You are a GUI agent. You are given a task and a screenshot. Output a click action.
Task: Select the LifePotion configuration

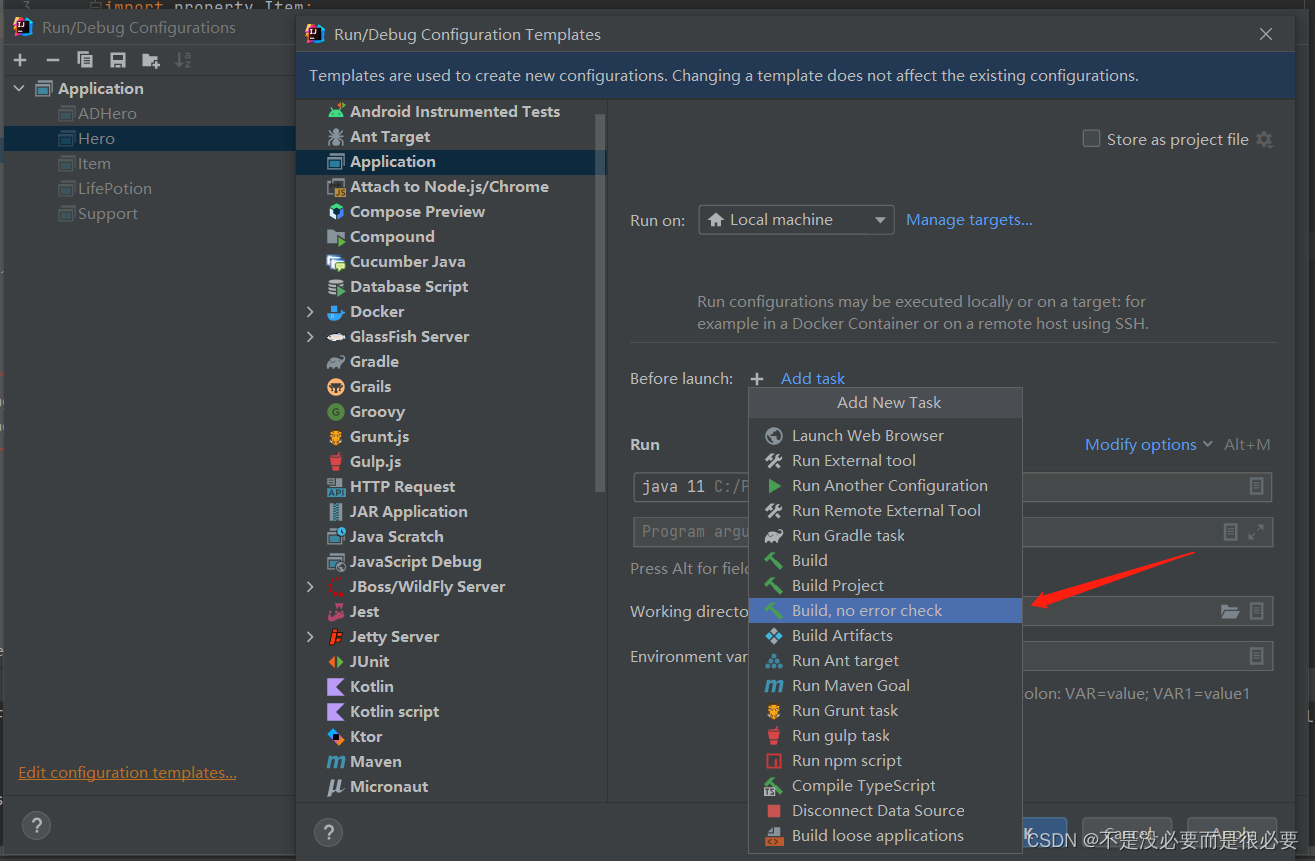point(148,189)
